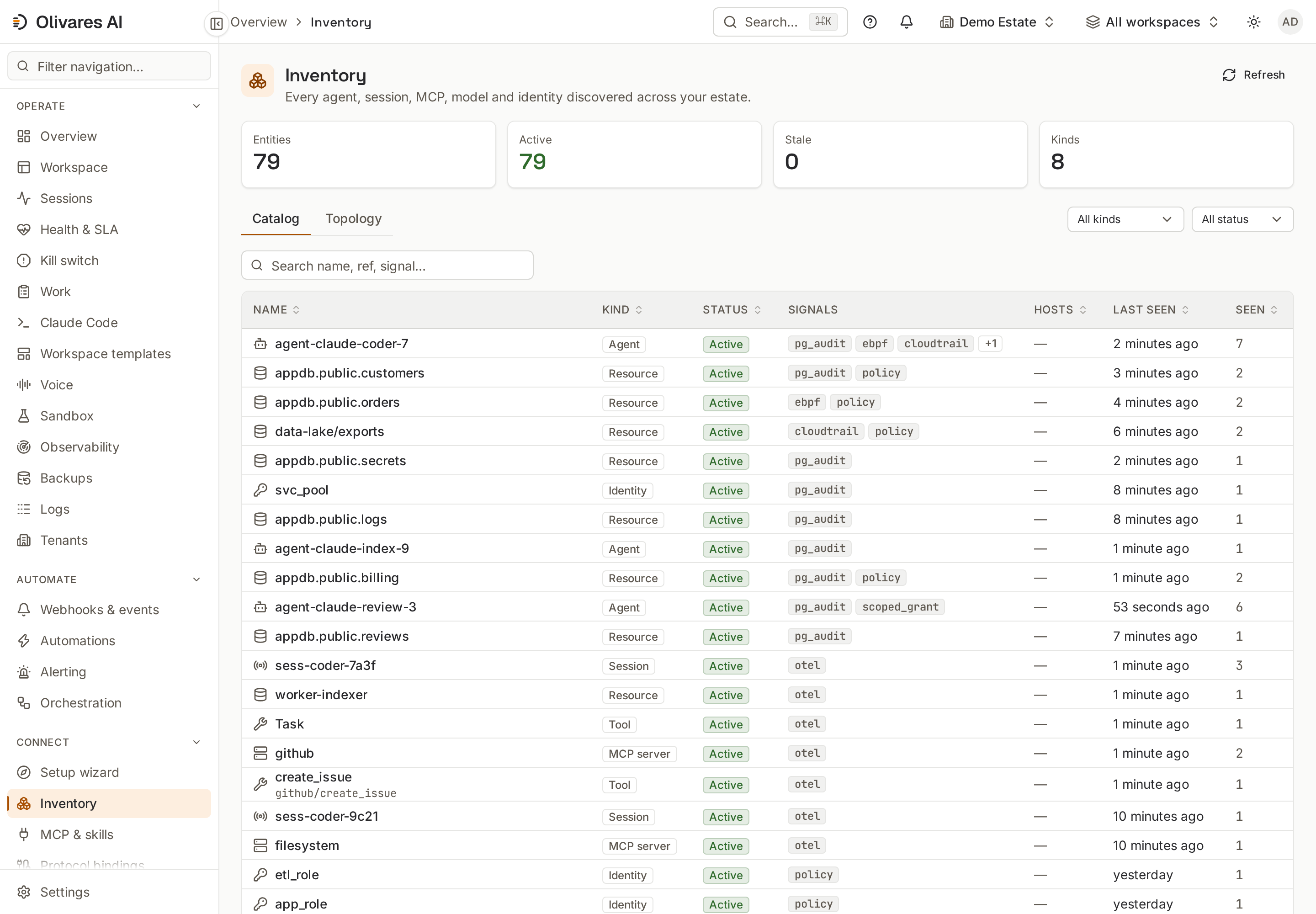Sort table by NAME column
This screenshot has width=1316, height=914.
(x=276, y=310)
